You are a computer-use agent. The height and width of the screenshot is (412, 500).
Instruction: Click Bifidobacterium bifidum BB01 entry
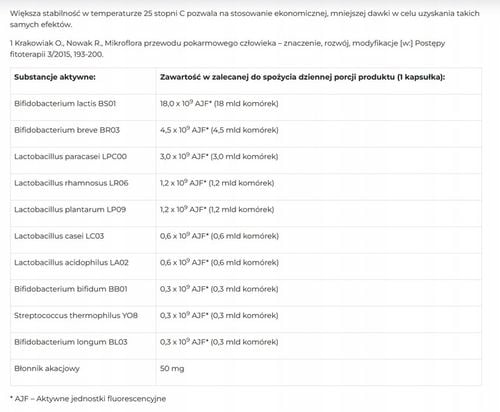(71, 289)
